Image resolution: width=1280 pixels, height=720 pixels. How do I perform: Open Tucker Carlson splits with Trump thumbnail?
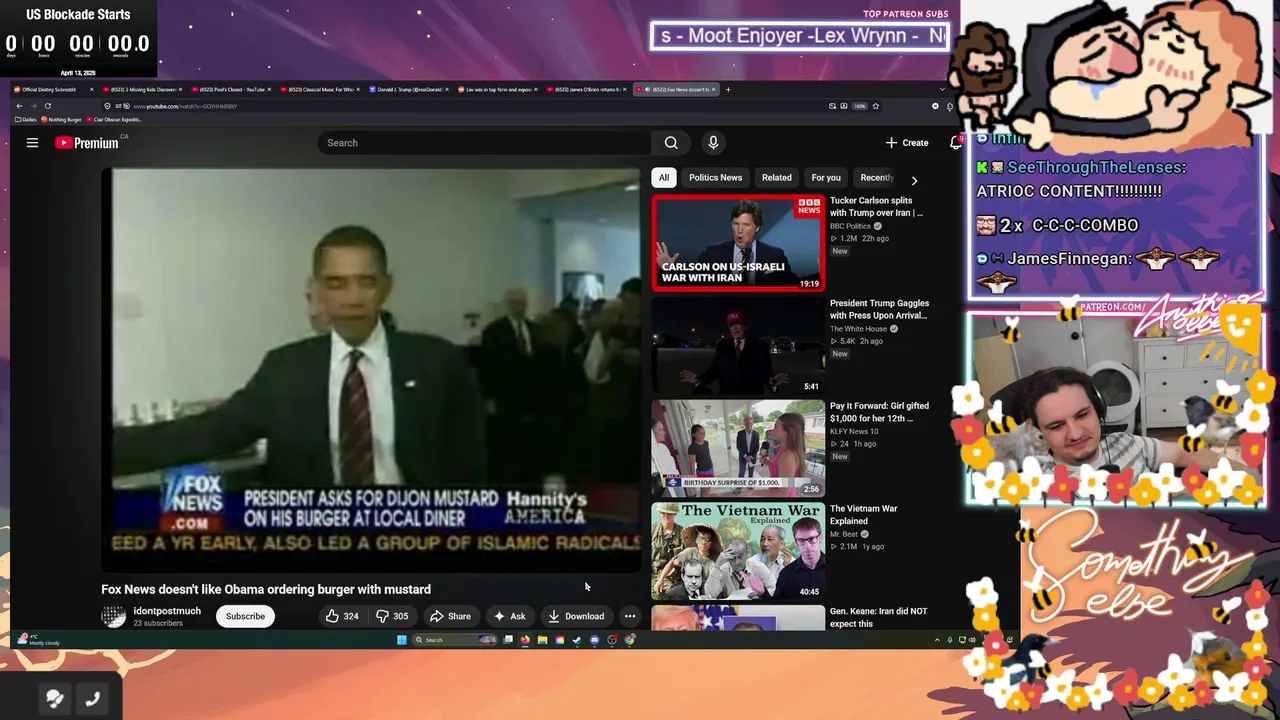[x=738, y=243]
